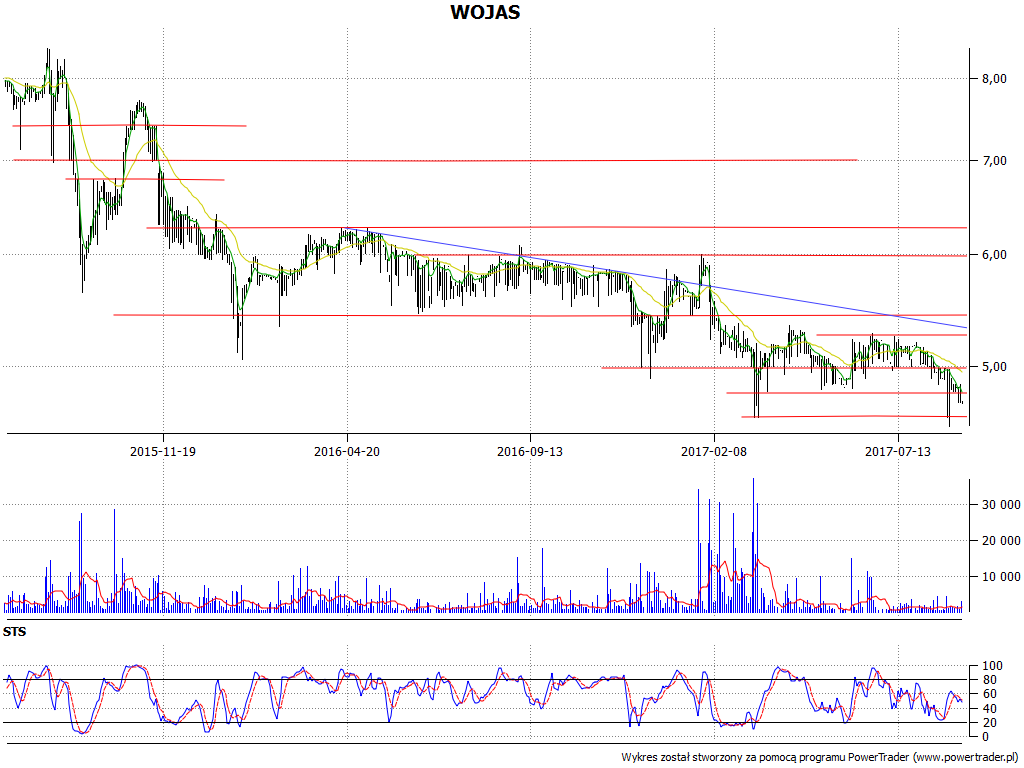Click the PowerTrader credit text at bottom

point(821,757)
